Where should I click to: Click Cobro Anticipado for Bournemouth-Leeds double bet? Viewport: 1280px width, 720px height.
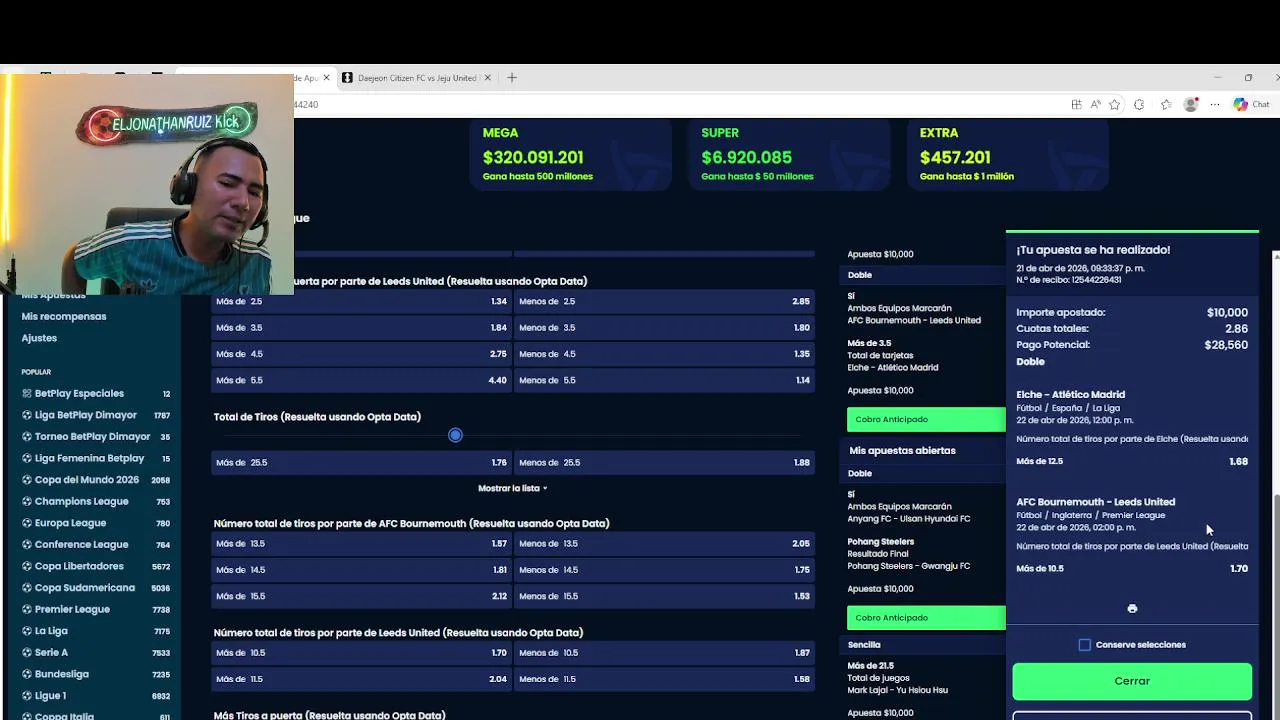point(926,420)
